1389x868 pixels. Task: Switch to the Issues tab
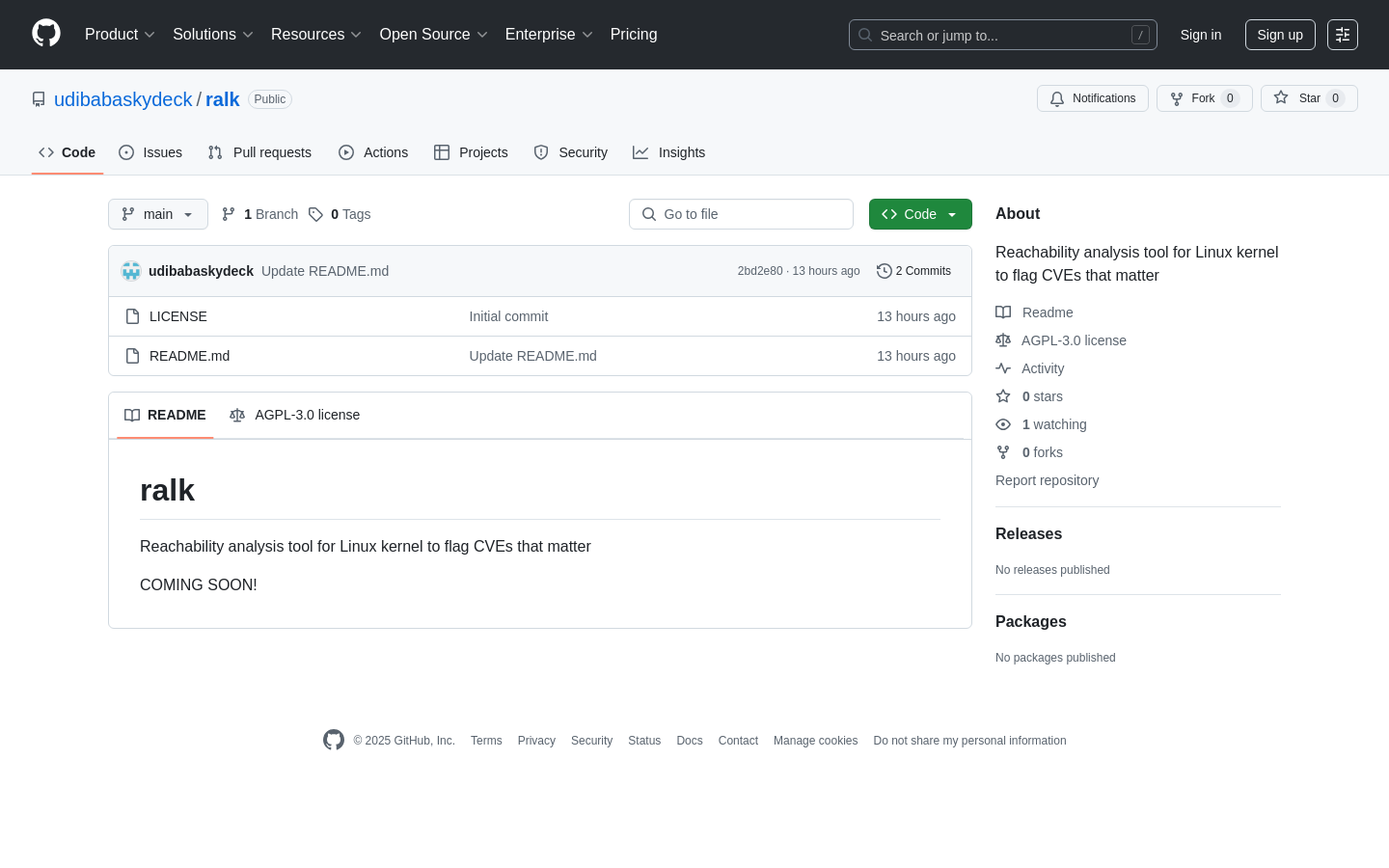(150, 152)
